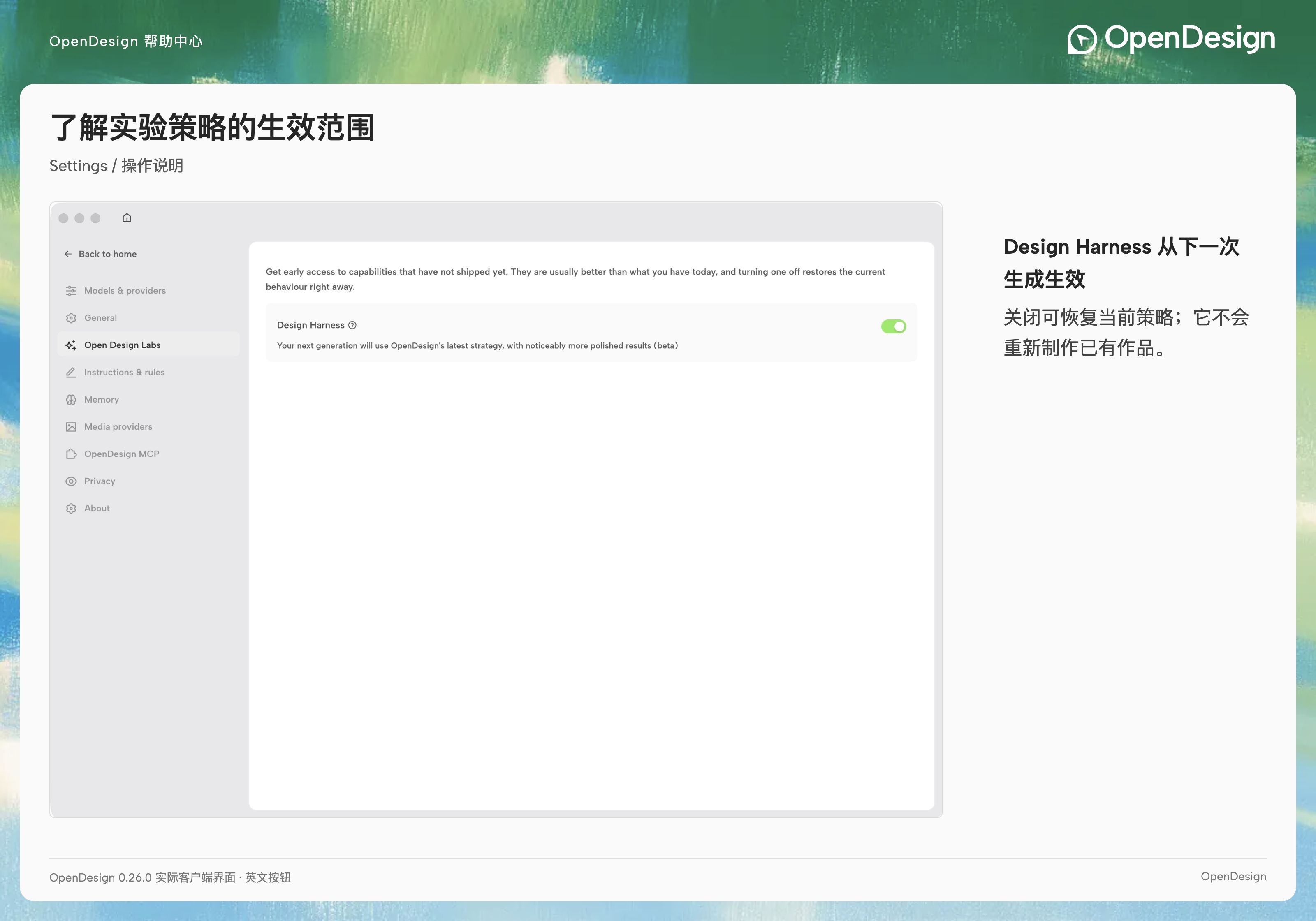This screenshot has width=1316, height=921.
Task: Click the Memory brain icon
Action: pyautogui.click(x=71, y=400)
